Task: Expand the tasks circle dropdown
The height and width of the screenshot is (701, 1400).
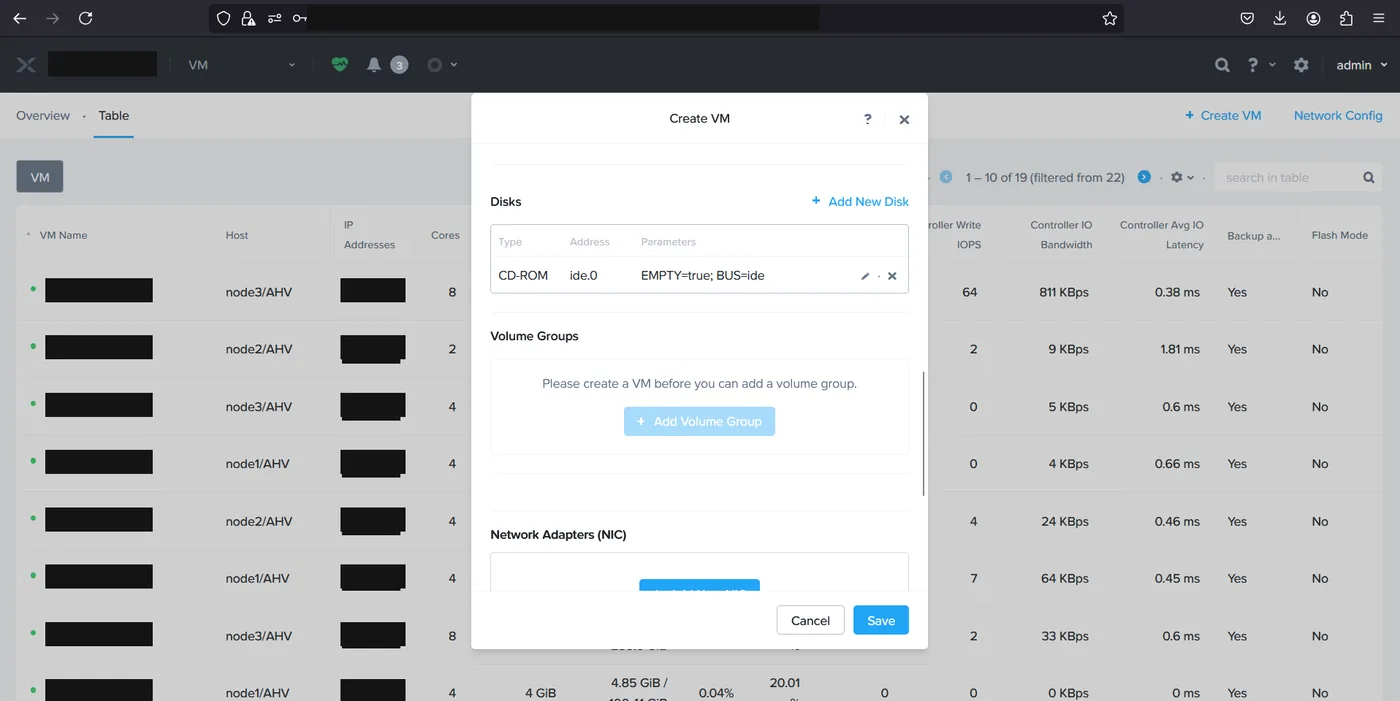Action: [x=442, y=65]
